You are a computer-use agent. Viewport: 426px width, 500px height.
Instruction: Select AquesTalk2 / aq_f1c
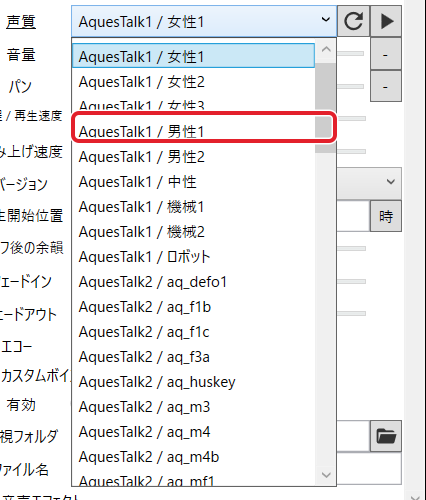pos(193,332)
